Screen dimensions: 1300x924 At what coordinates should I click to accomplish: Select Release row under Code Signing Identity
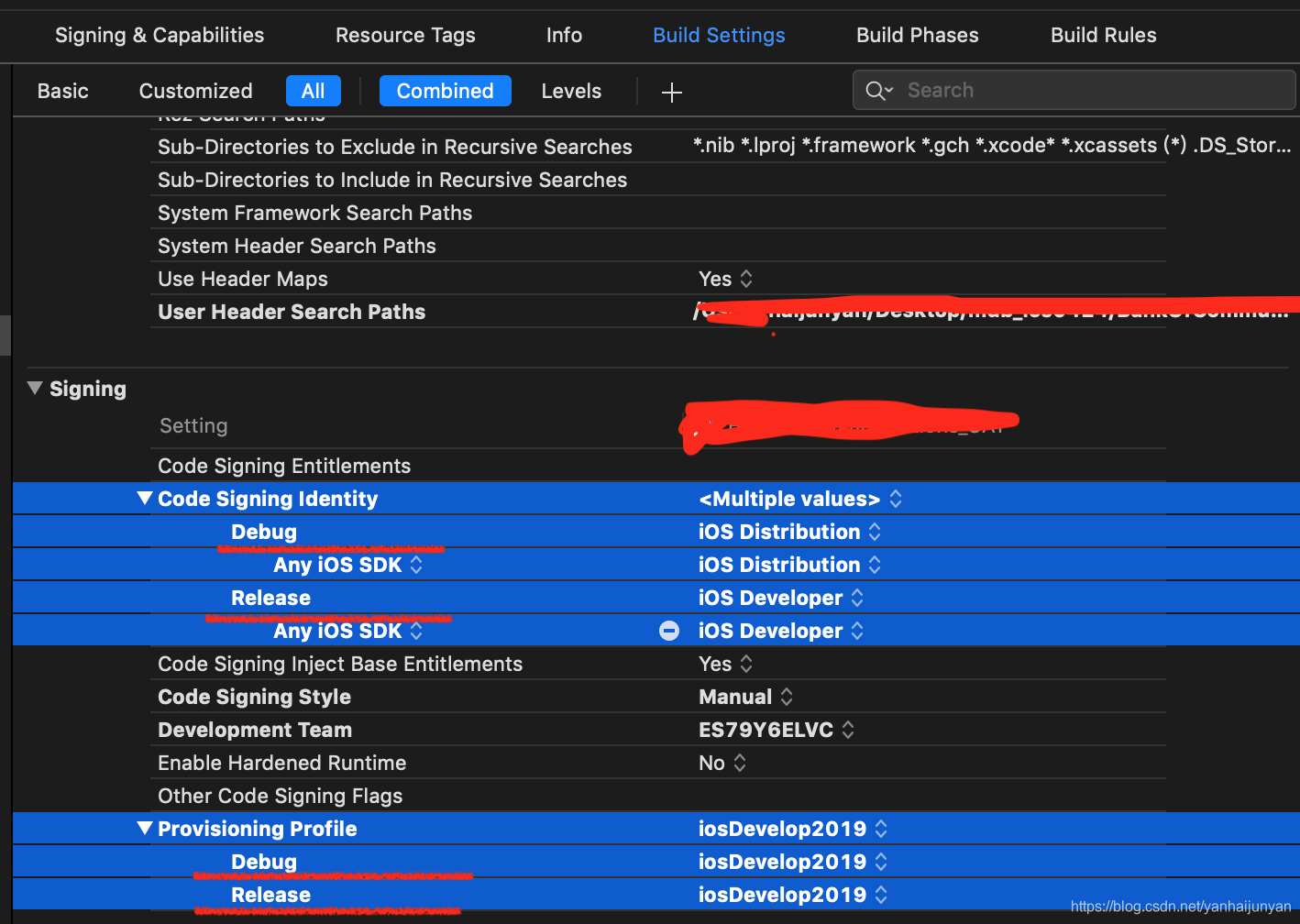coord(656,598)
